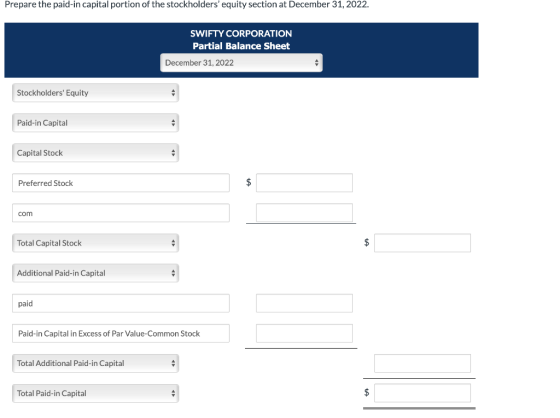Click the amount box beside the 'paid' field

(x=304, y=303)
